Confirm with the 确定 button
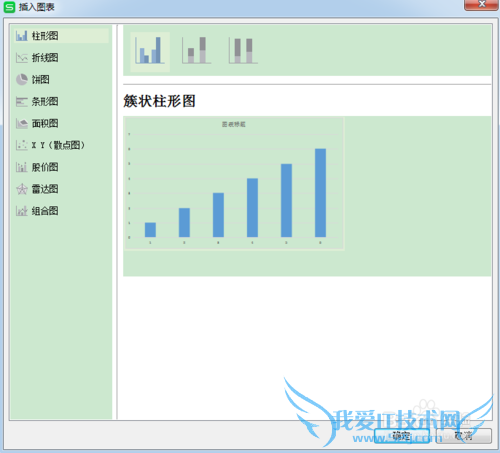This screenshot has height=453, width=500. click(401, 436)
